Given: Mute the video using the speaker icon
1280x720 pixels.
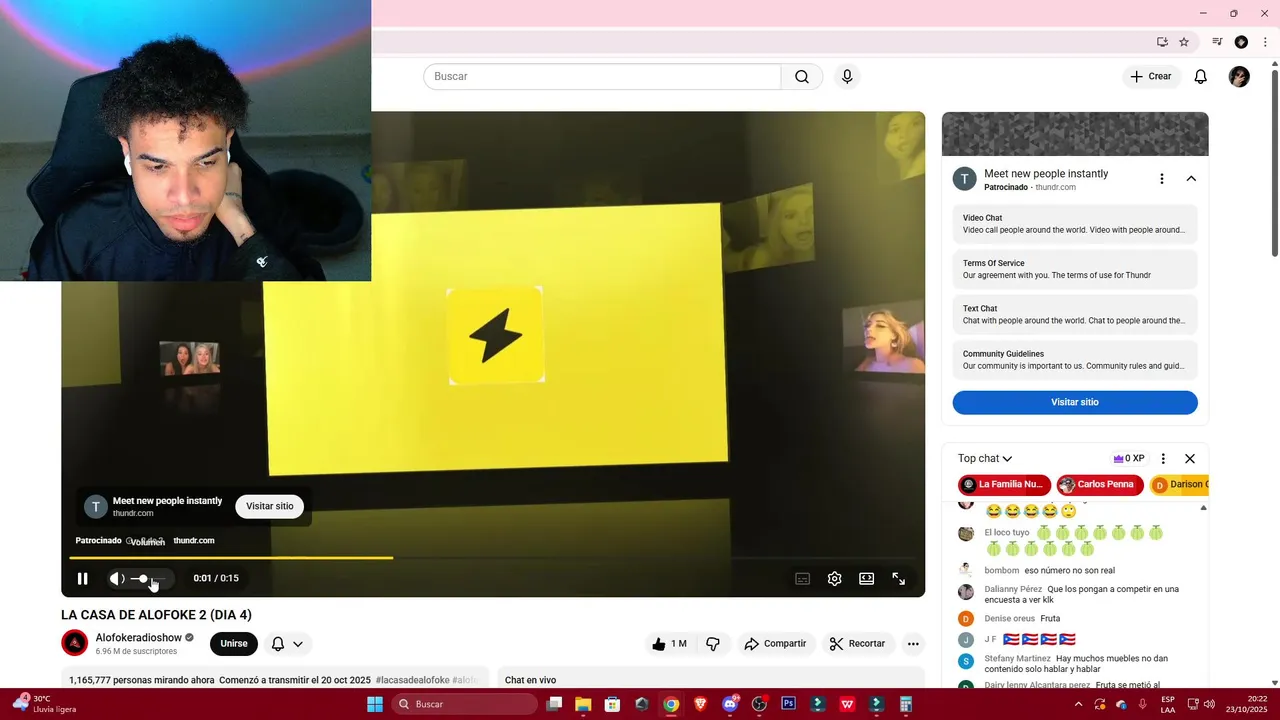Looking at the screenshot, I should click(x=117, y=578).
